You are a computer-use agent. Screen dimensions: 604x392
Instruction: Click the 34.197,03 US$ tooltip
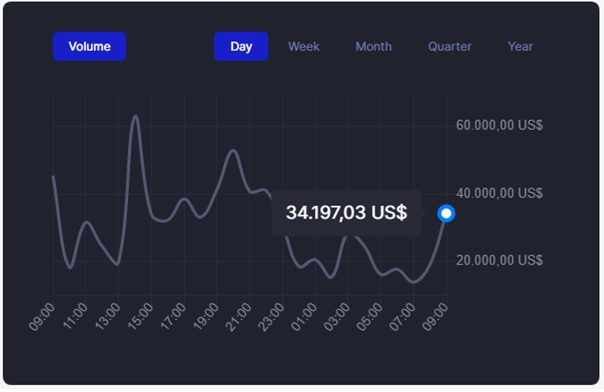tap(346, 213)
